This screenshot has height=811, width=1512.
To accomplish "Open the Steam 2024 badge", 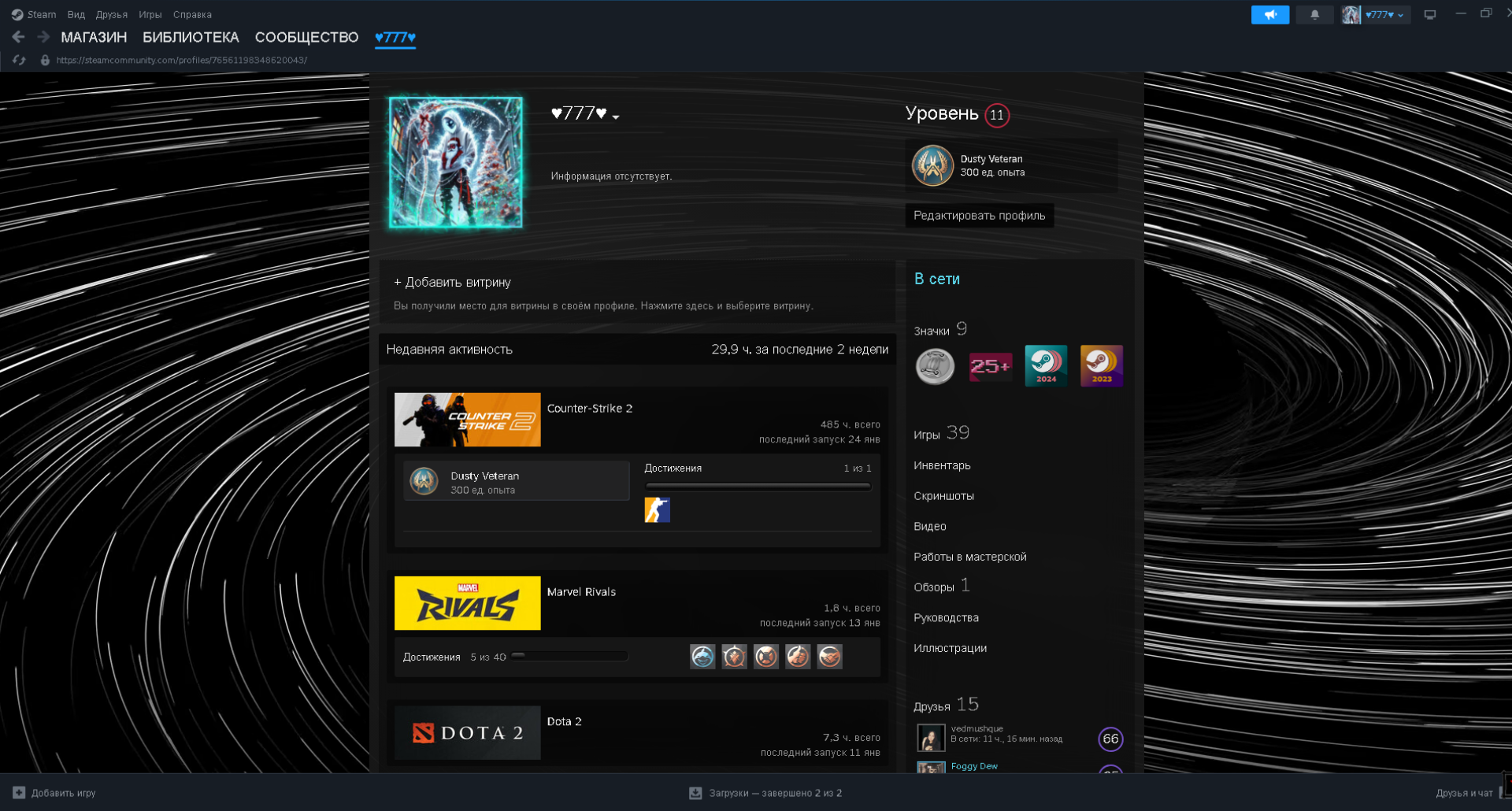I will point(1046,366).
